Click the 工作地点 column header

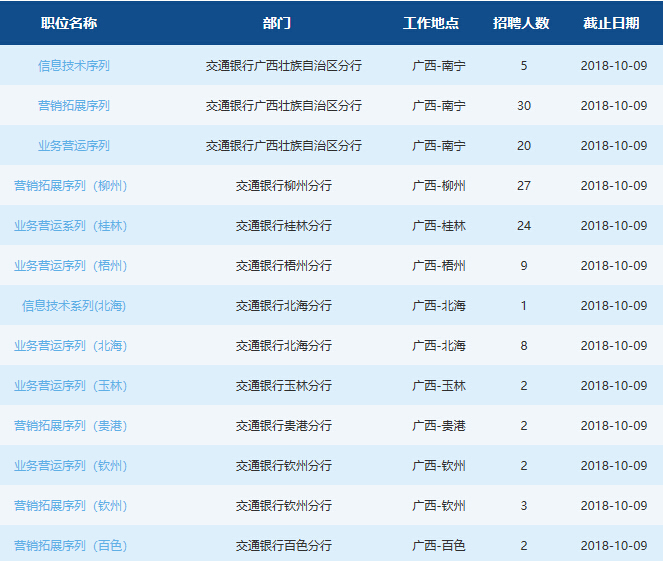click(x=431, y=23)
